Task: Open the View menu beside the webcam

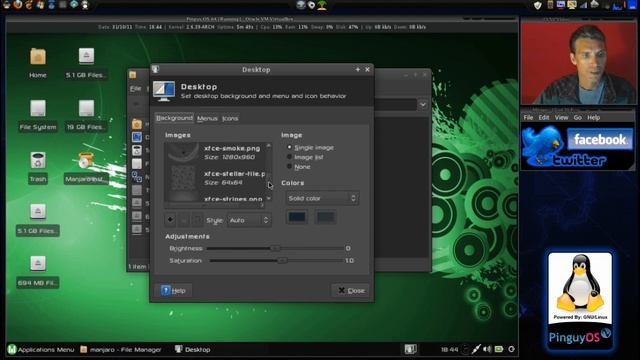Action: 561,118
